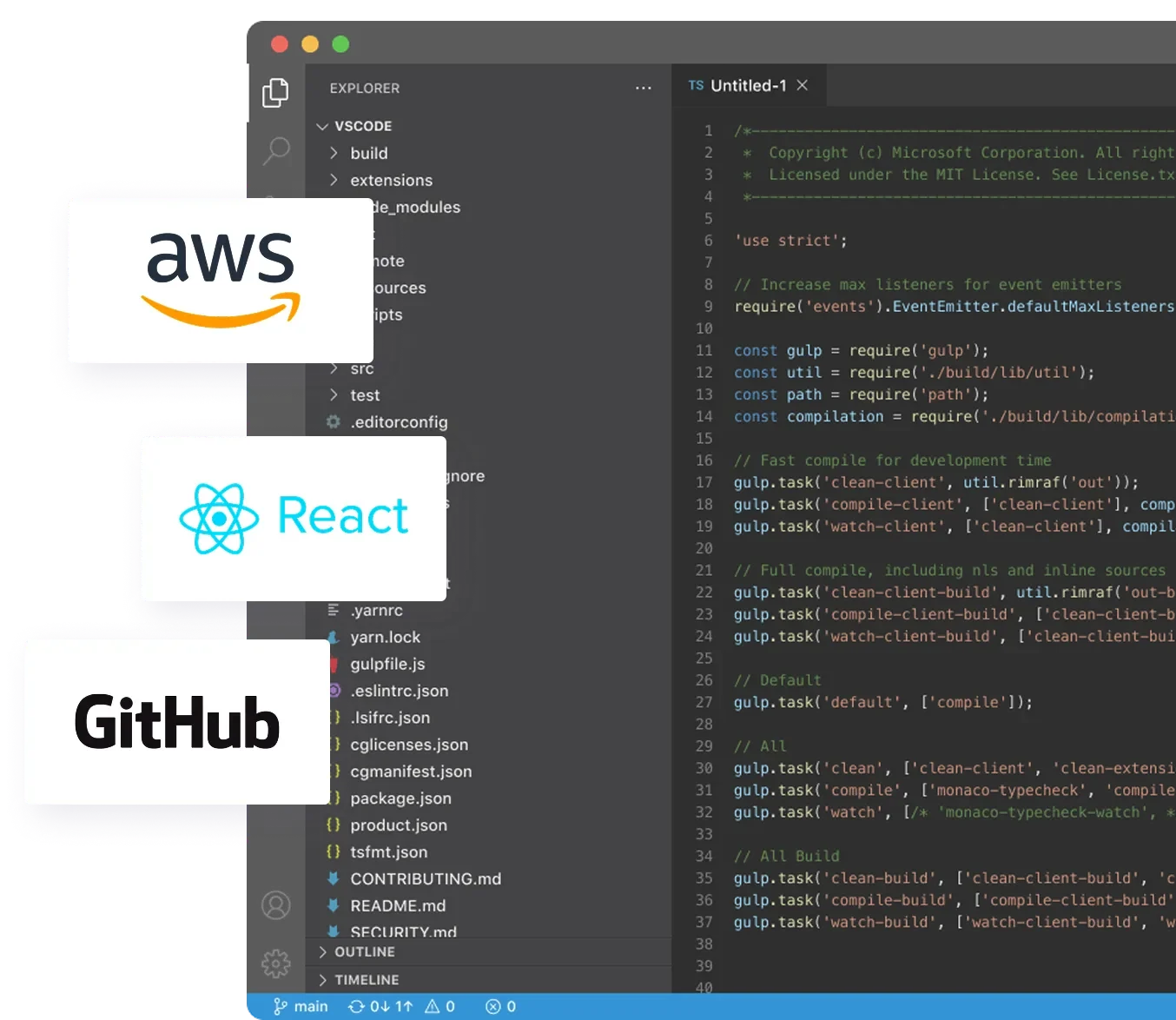1176x1020 pixels.
Task: Click Synchronize Changes in status bar
Action: click(x=380, y=1007)
